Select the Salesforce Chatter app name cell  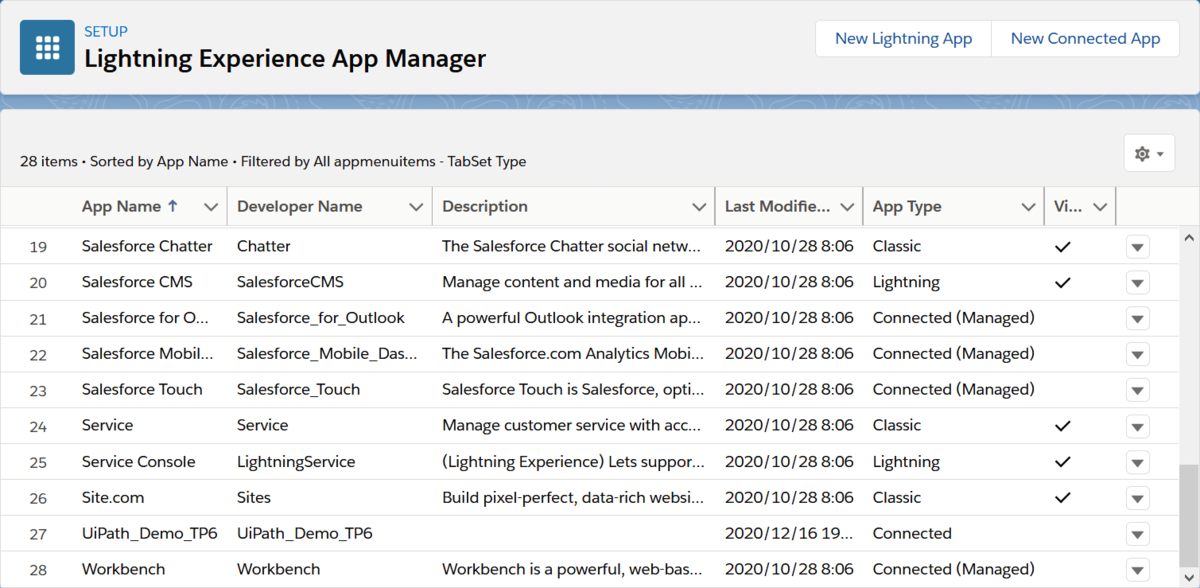pos(147,246)
